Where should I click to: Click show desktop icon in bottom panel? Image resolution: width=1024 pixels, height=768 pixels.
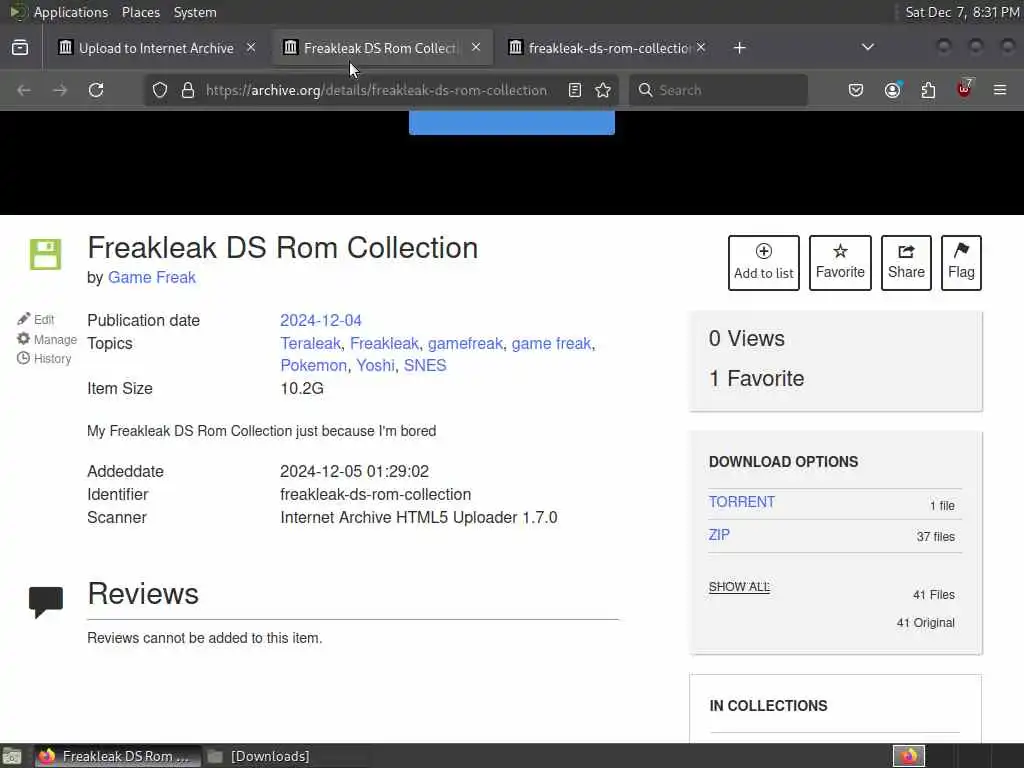coord(12,756)
